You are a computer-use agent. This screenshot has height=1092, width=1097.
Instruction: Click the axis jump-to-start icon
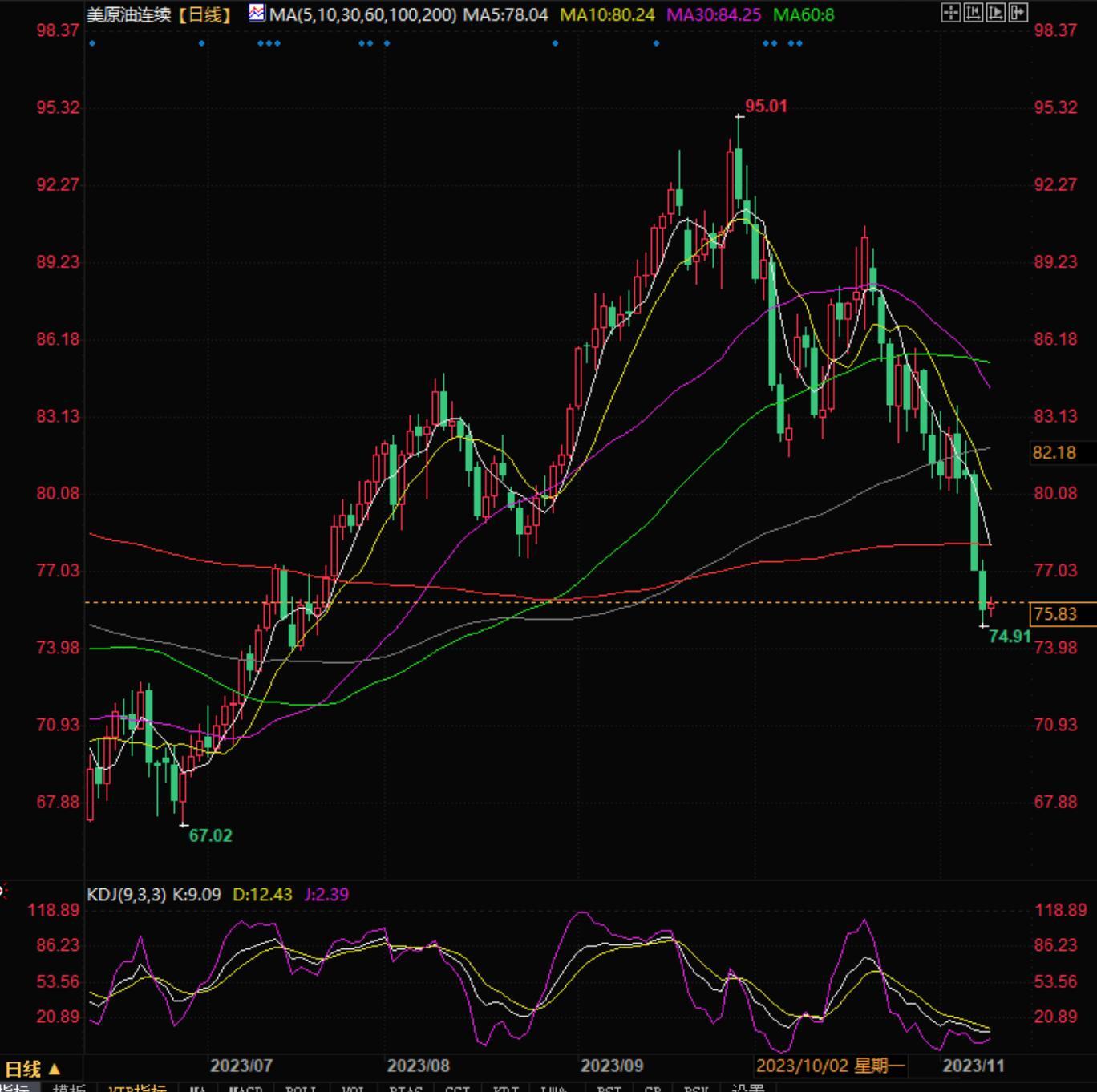[974, 12]
